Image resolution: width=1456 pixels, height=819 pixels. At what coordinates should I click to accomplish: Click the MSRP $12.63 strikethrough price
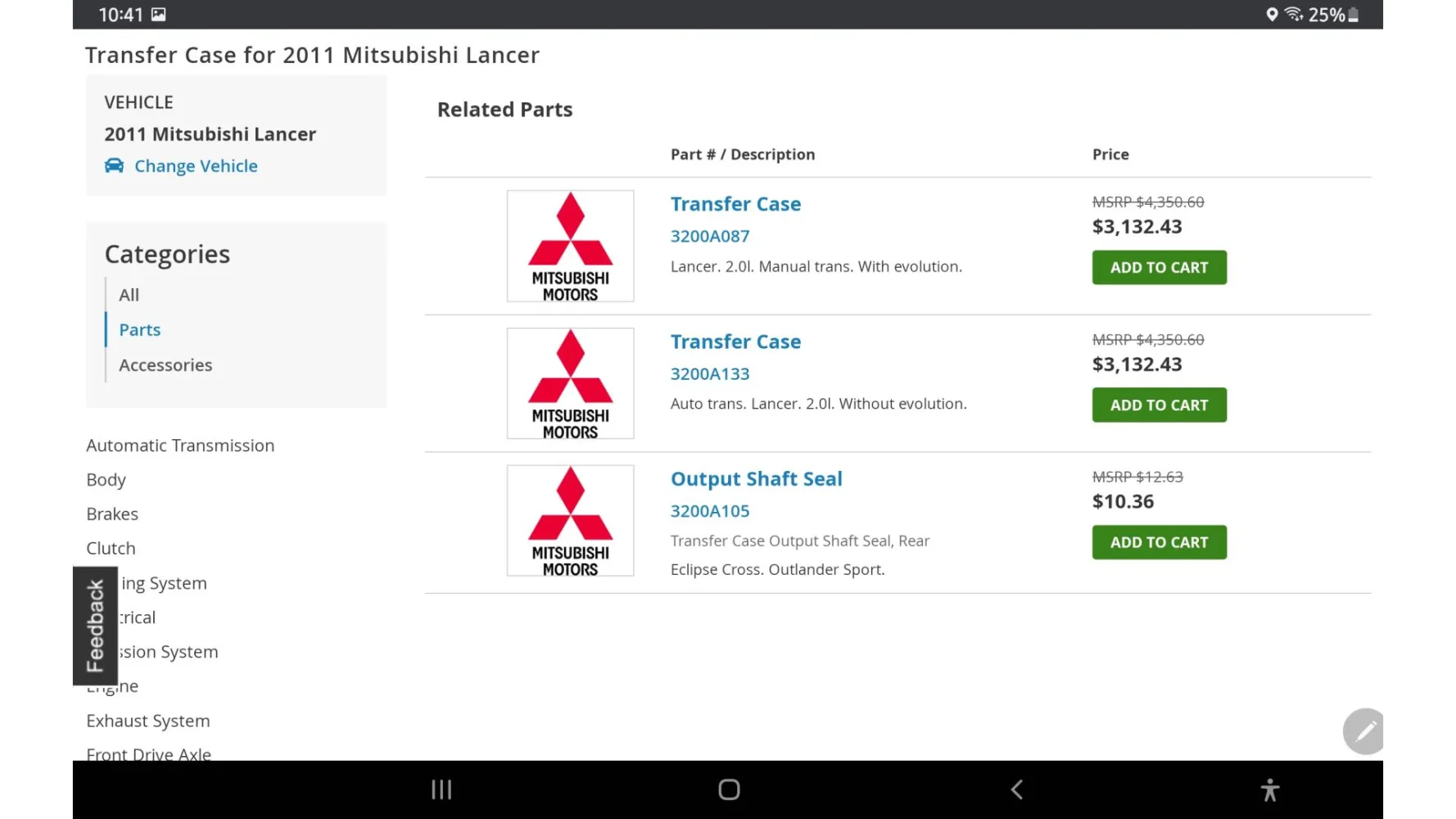pyautogui.click(x=1137, y=477)
